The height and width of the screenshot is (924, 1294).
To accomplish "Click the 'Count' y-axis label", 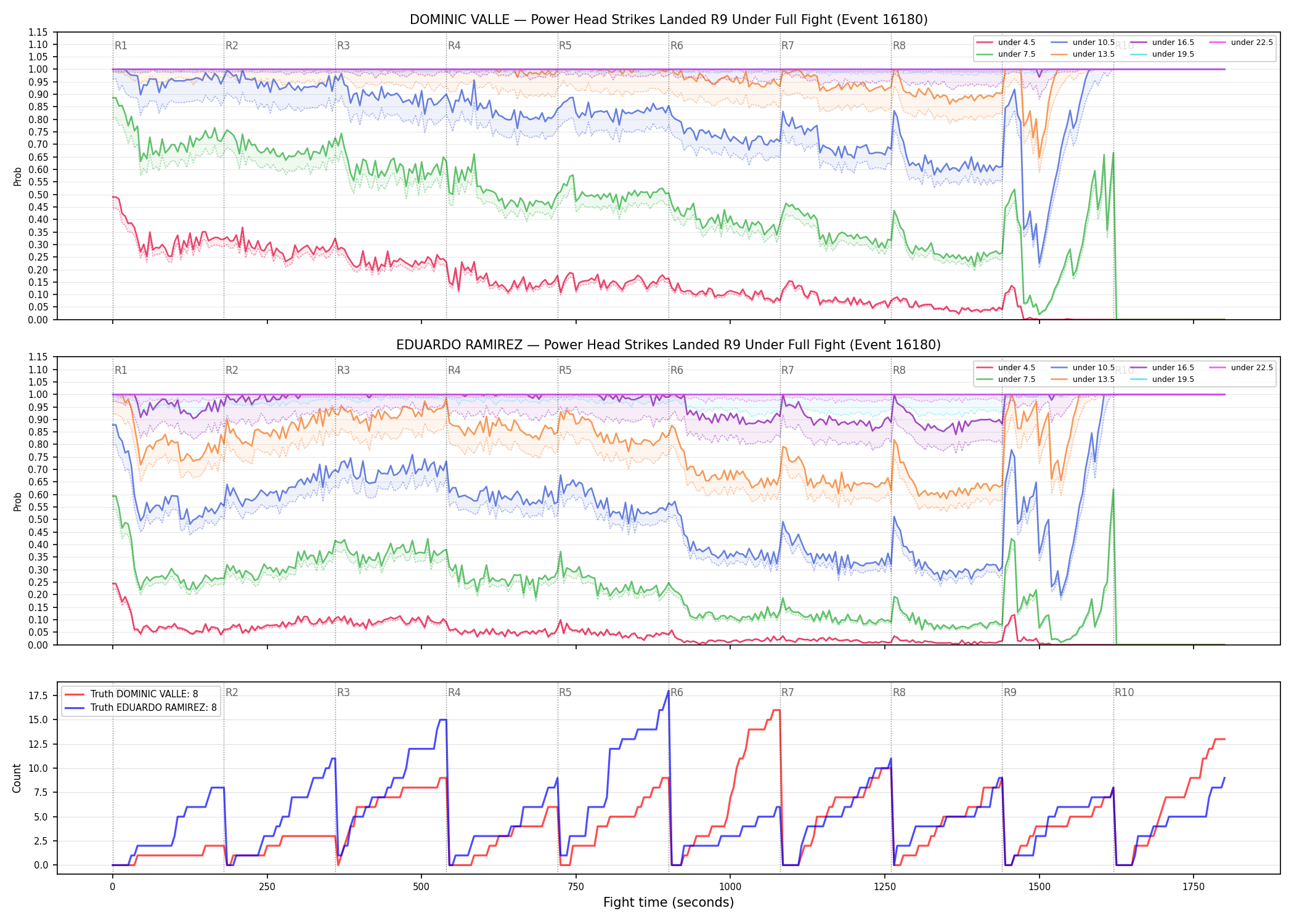I will coord(17,778).
